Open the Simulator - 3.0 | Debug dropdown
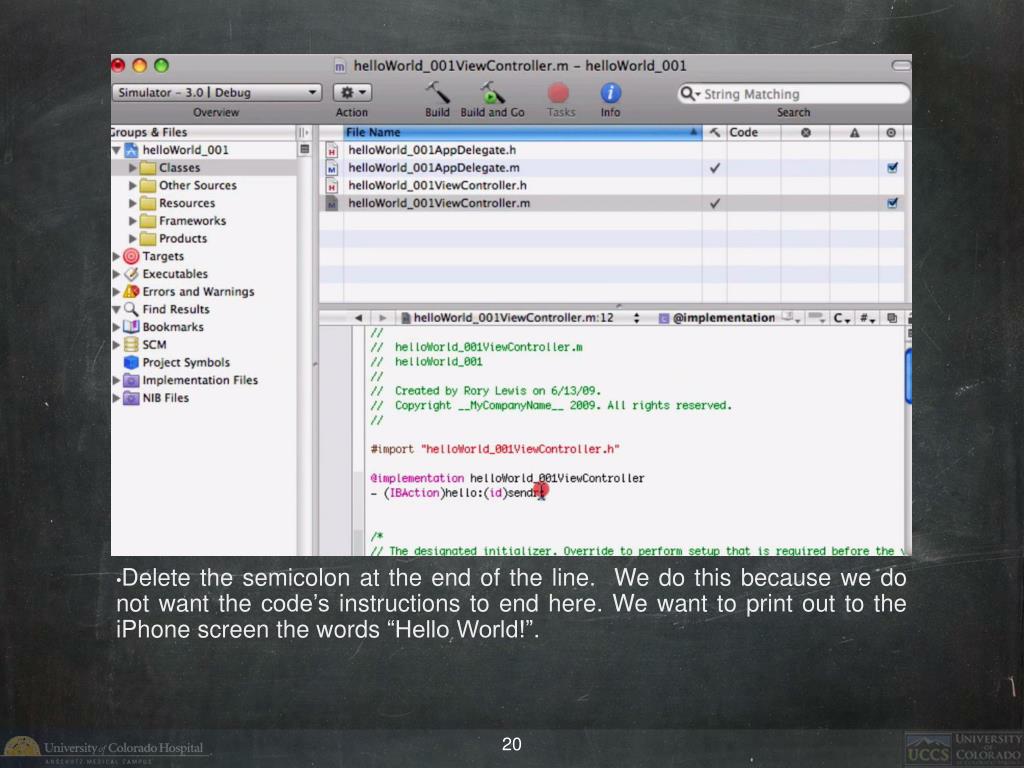Viewport: 1024px width, 768px height. [x=217, y=93]
